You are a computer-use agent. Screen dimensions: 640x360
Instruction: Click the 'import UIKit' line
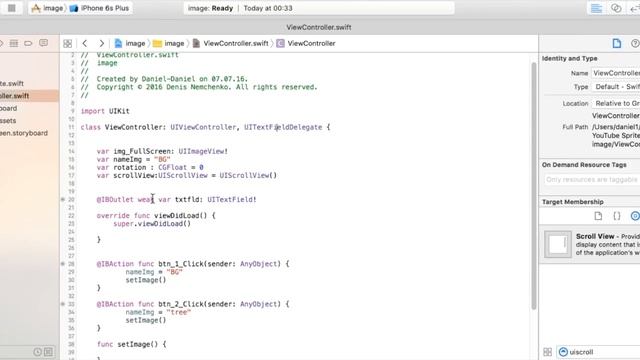click(x=105, y=111)
